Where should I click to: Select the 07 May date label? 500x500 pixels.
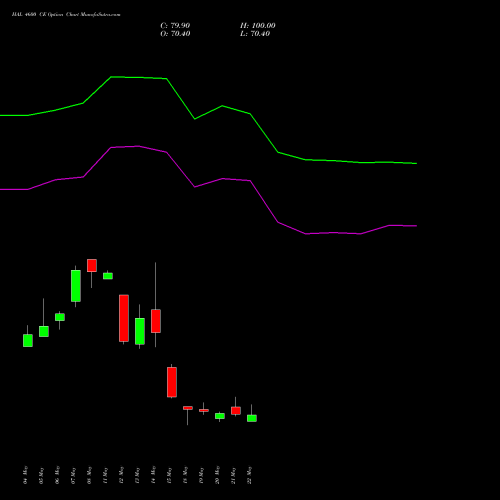[x=74, y=475]
